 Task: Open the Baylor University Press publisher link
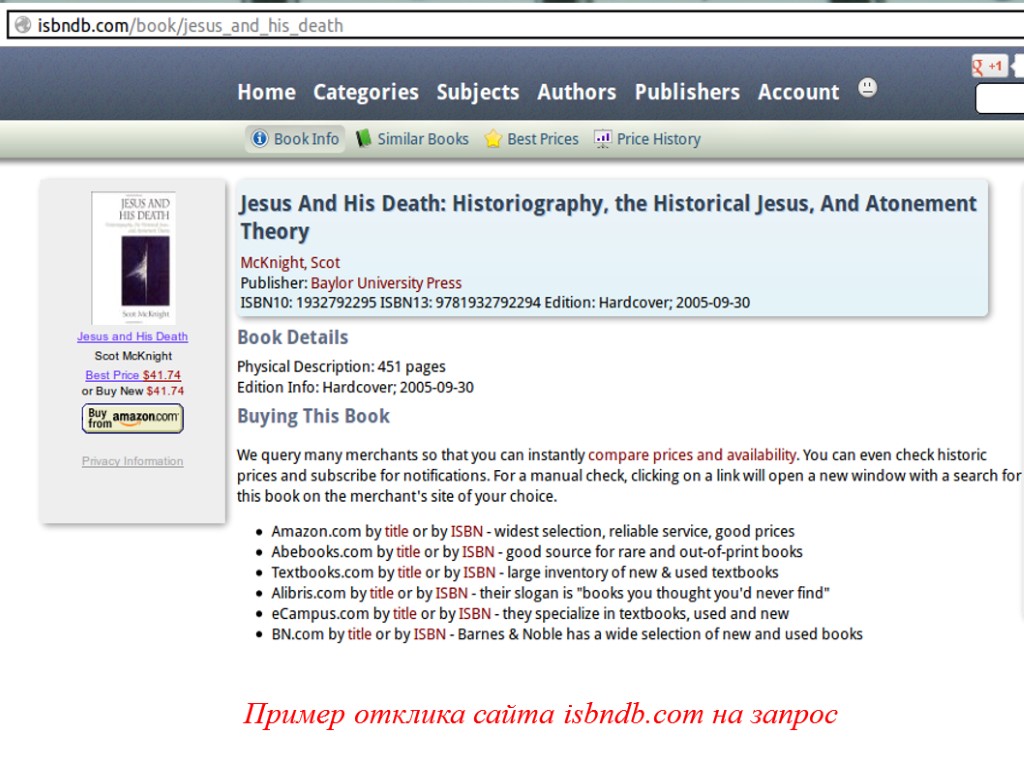pos(386,283)
